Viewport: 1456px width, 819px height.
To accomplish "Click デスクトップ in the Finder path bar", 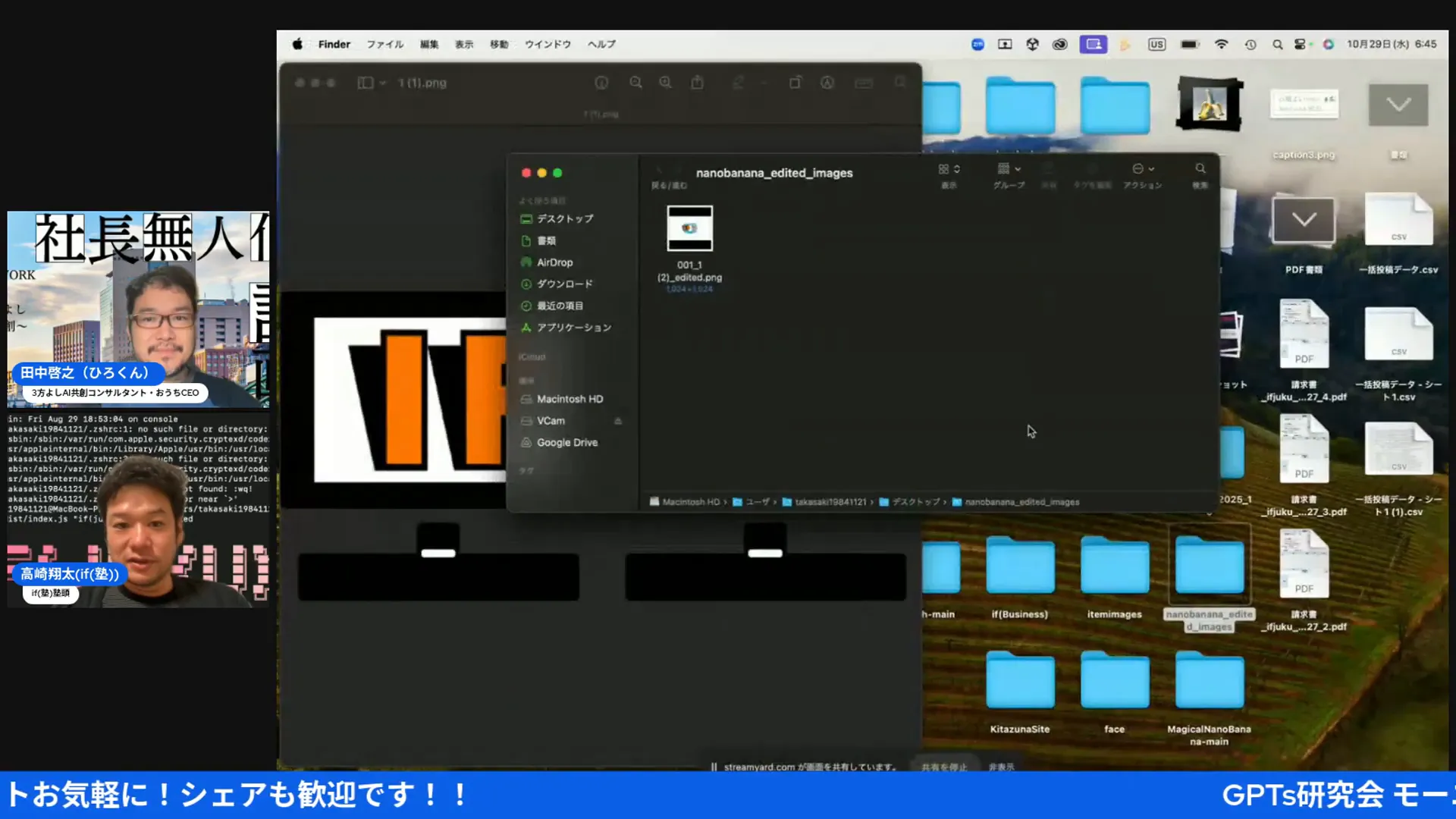I will click(915, 502).
